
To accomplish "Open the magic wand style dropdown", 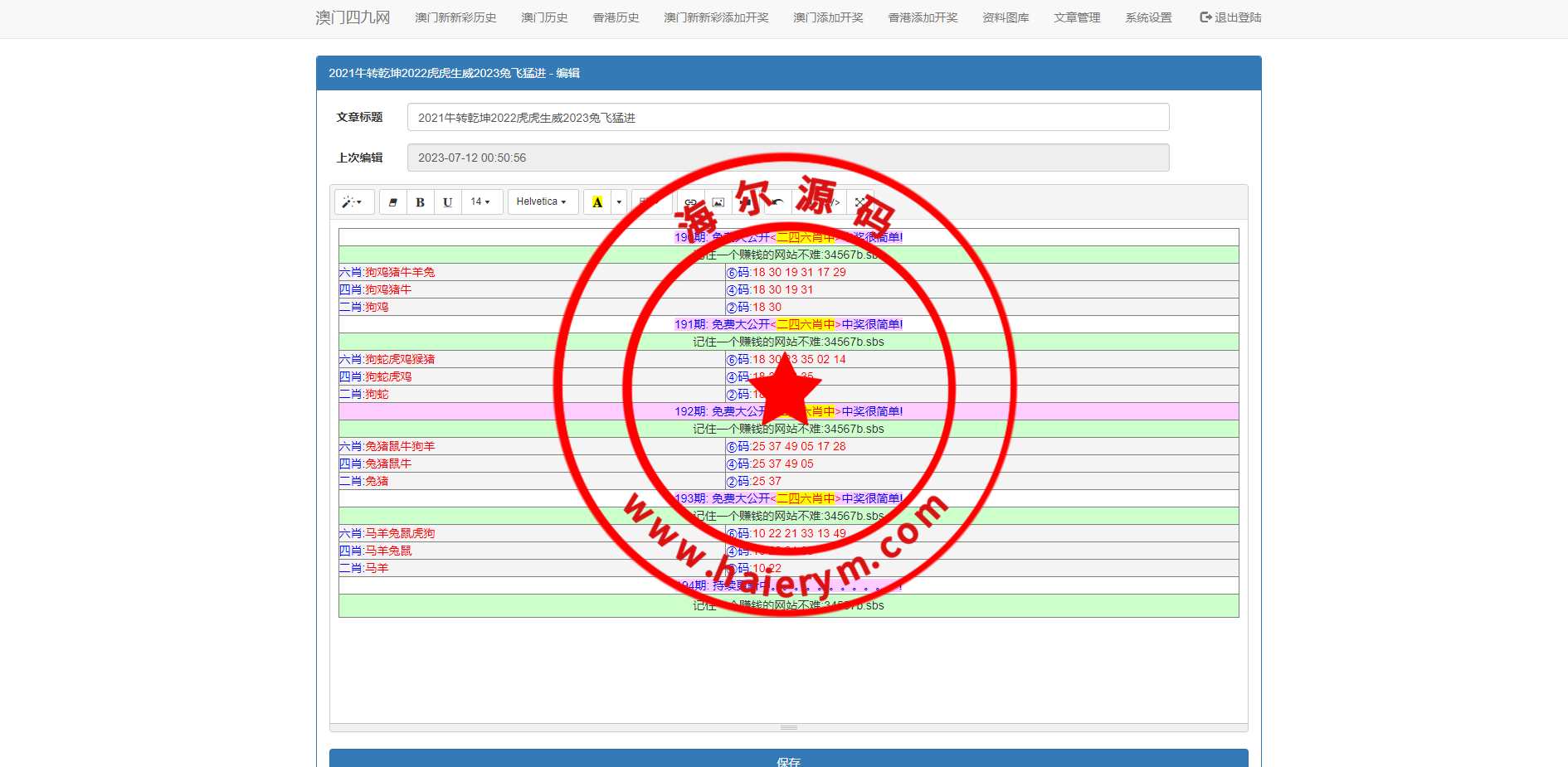I will point(353,201).
